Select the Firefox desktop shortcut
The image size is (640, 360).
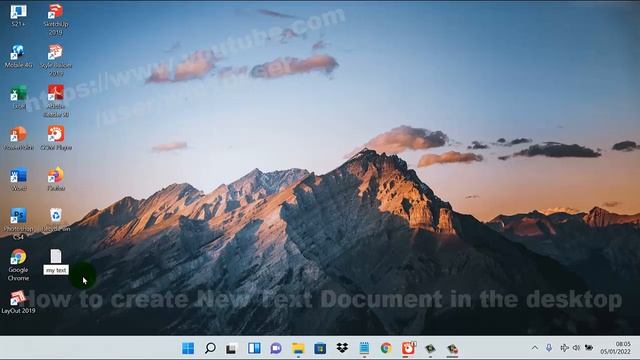click(56, 179)
